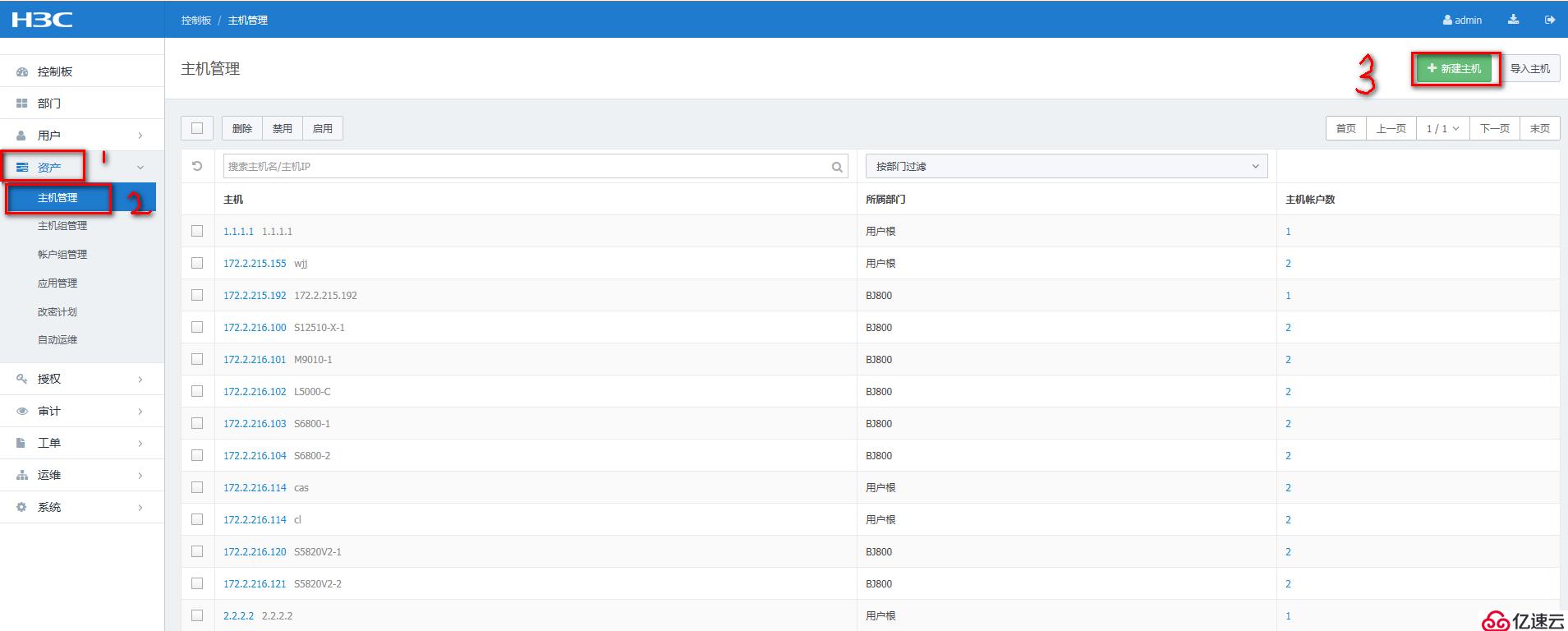Expand the 系统 menu chevron
The image size is (1568, 631).
[140, 507]
